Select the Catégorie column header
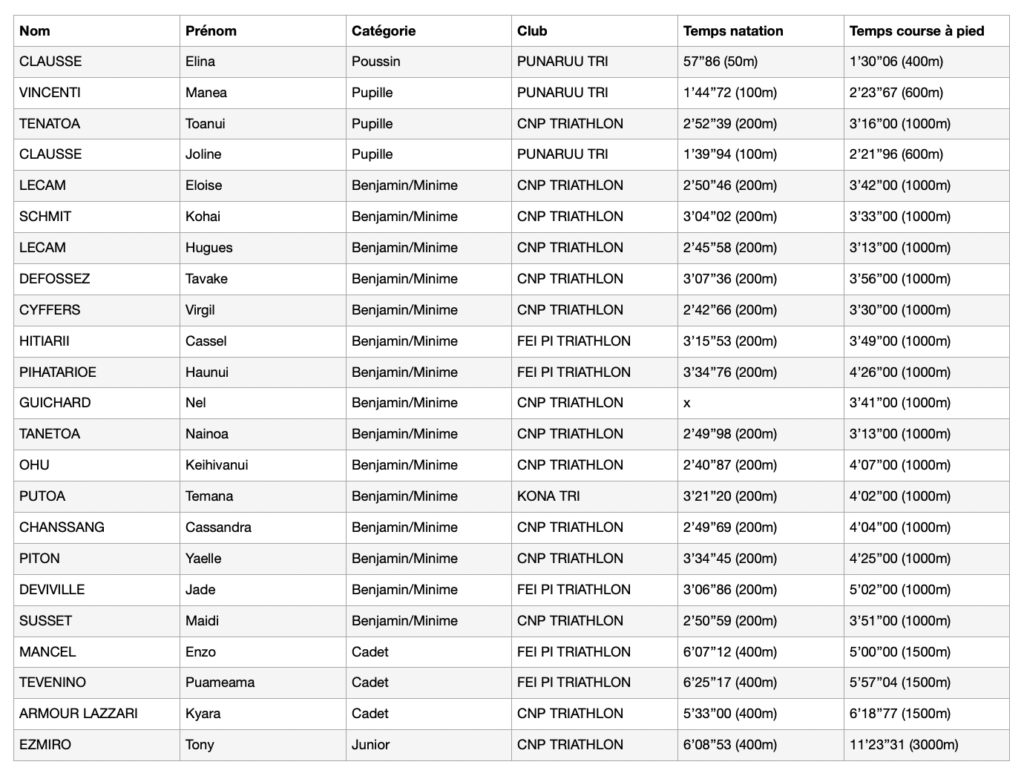The width and height of the screenshot is (1024, 776). tap(428, 31)
